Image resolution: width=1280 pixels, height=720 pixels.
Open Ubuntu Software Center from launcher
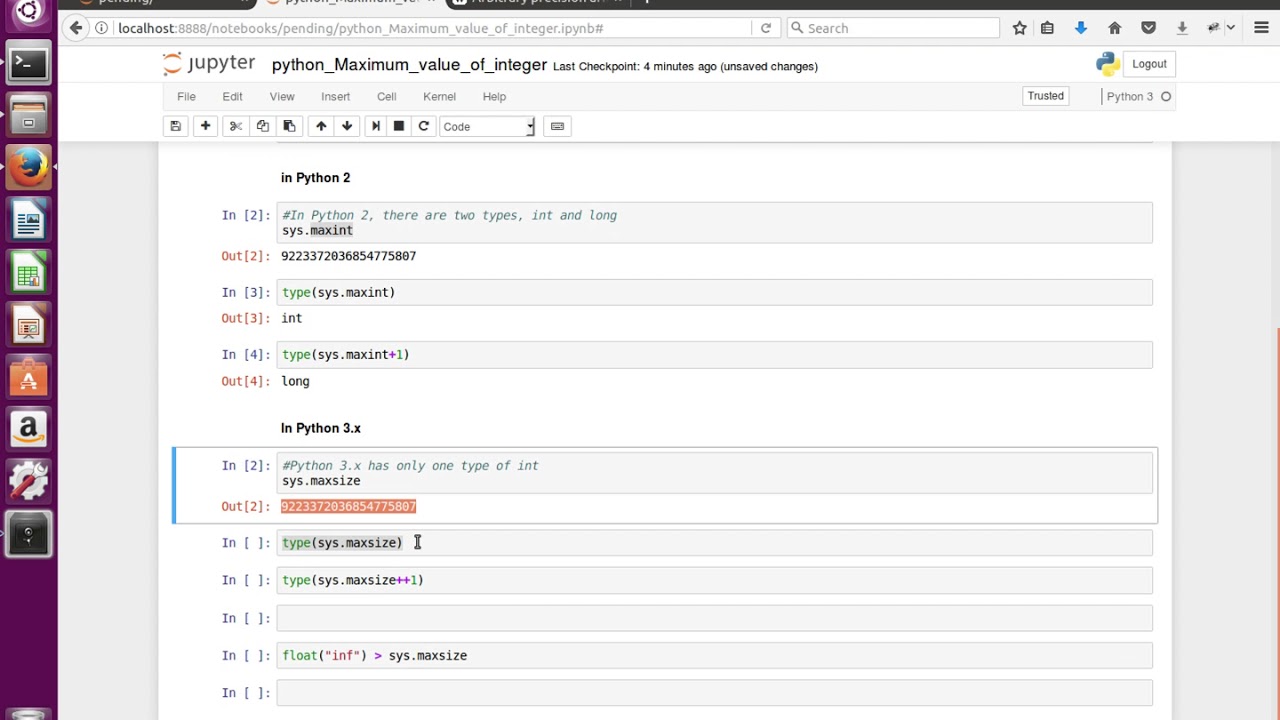pos(28,379)
